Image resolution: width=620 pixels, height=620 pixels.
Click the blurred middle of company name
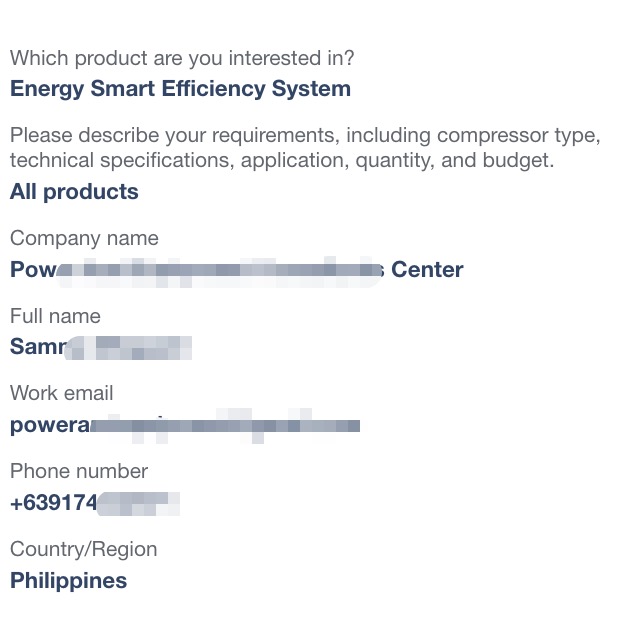click(x=219, y=271)
